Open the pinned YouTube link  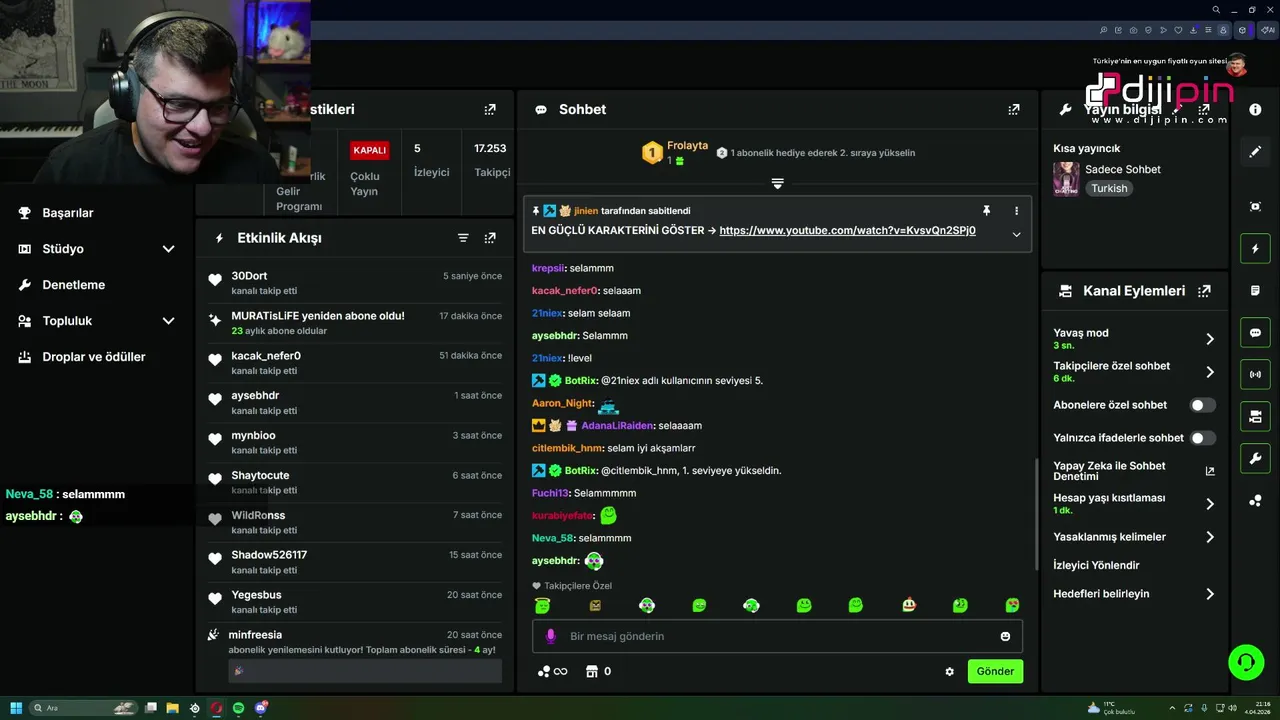(x=847, y=230)
